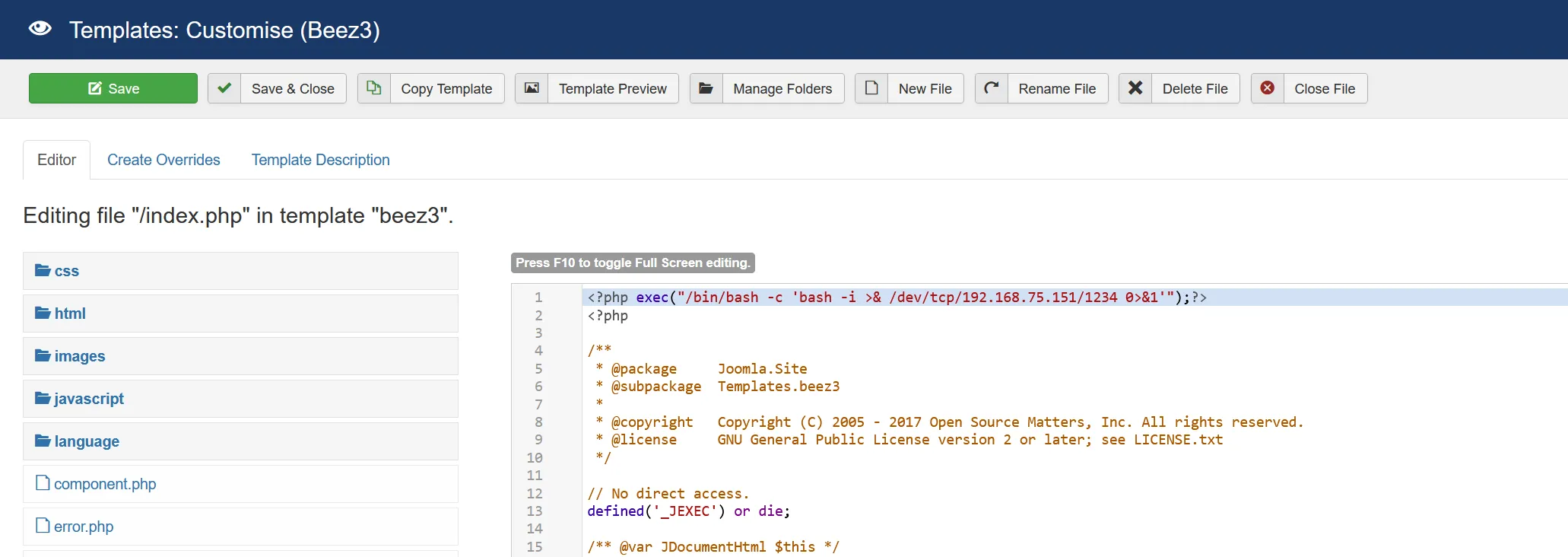This screenshot has width=1568, height=557.
Task: Expand the css folder
Action: [240, 271]
